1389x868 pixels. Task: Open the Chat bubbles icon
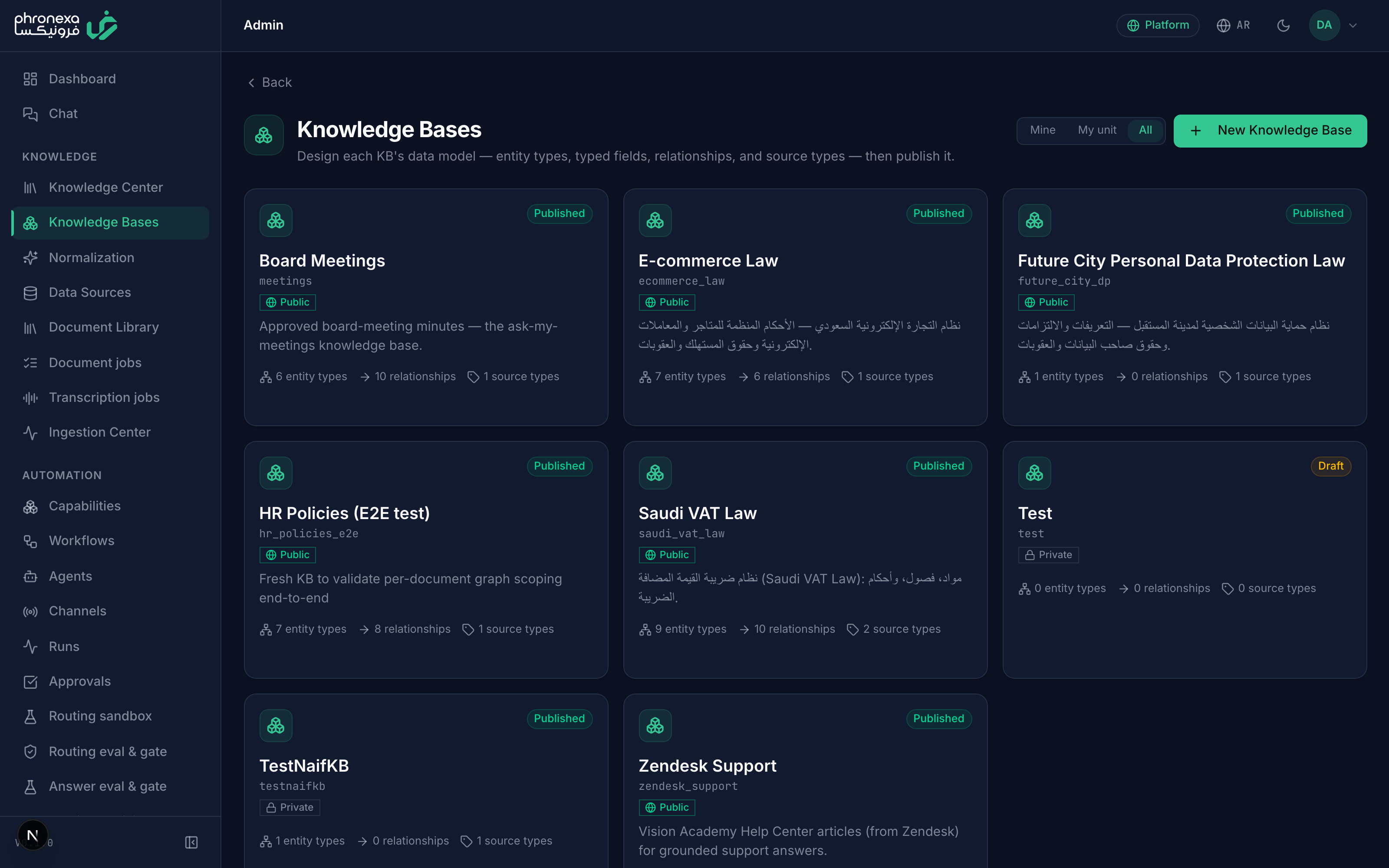click(x=30, y=114)
